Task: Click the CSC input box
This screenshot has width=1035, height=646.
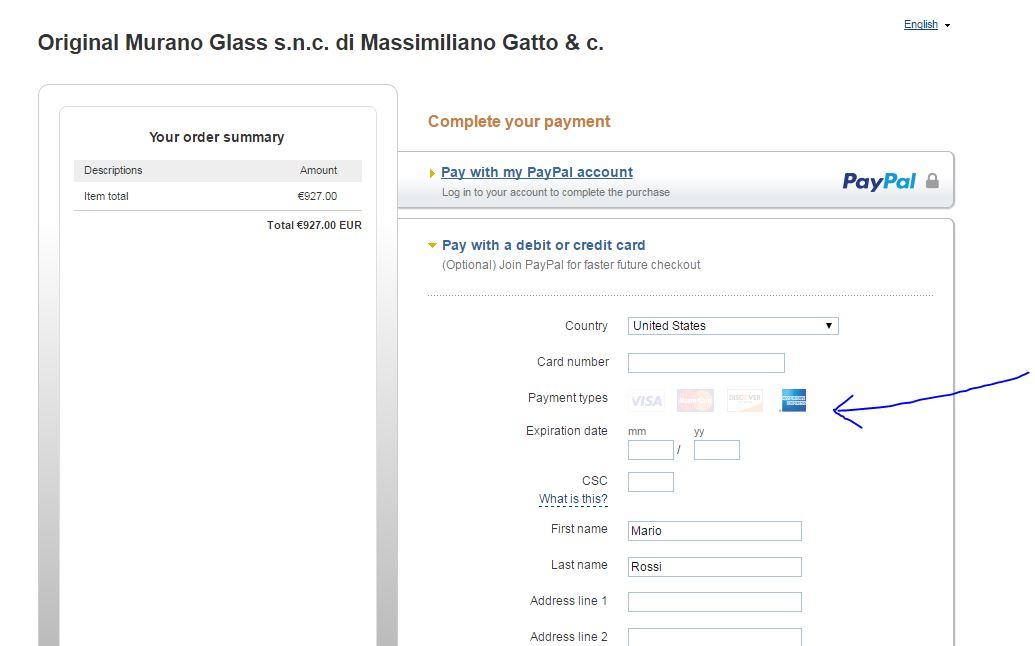Action: click(650, 481)
